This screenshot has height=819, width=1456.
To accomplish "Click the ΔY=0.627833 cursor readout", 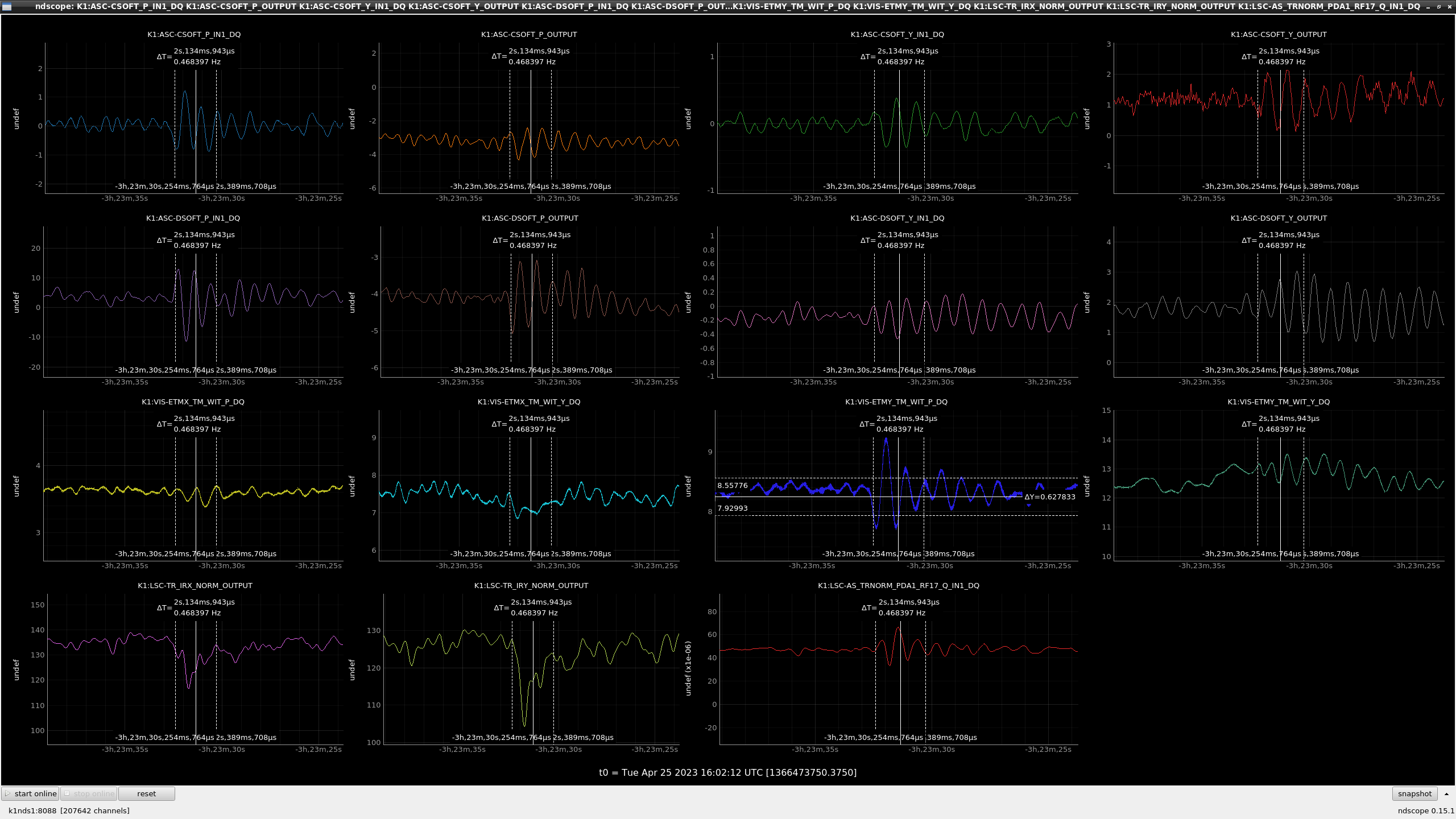I will 1050,497.
